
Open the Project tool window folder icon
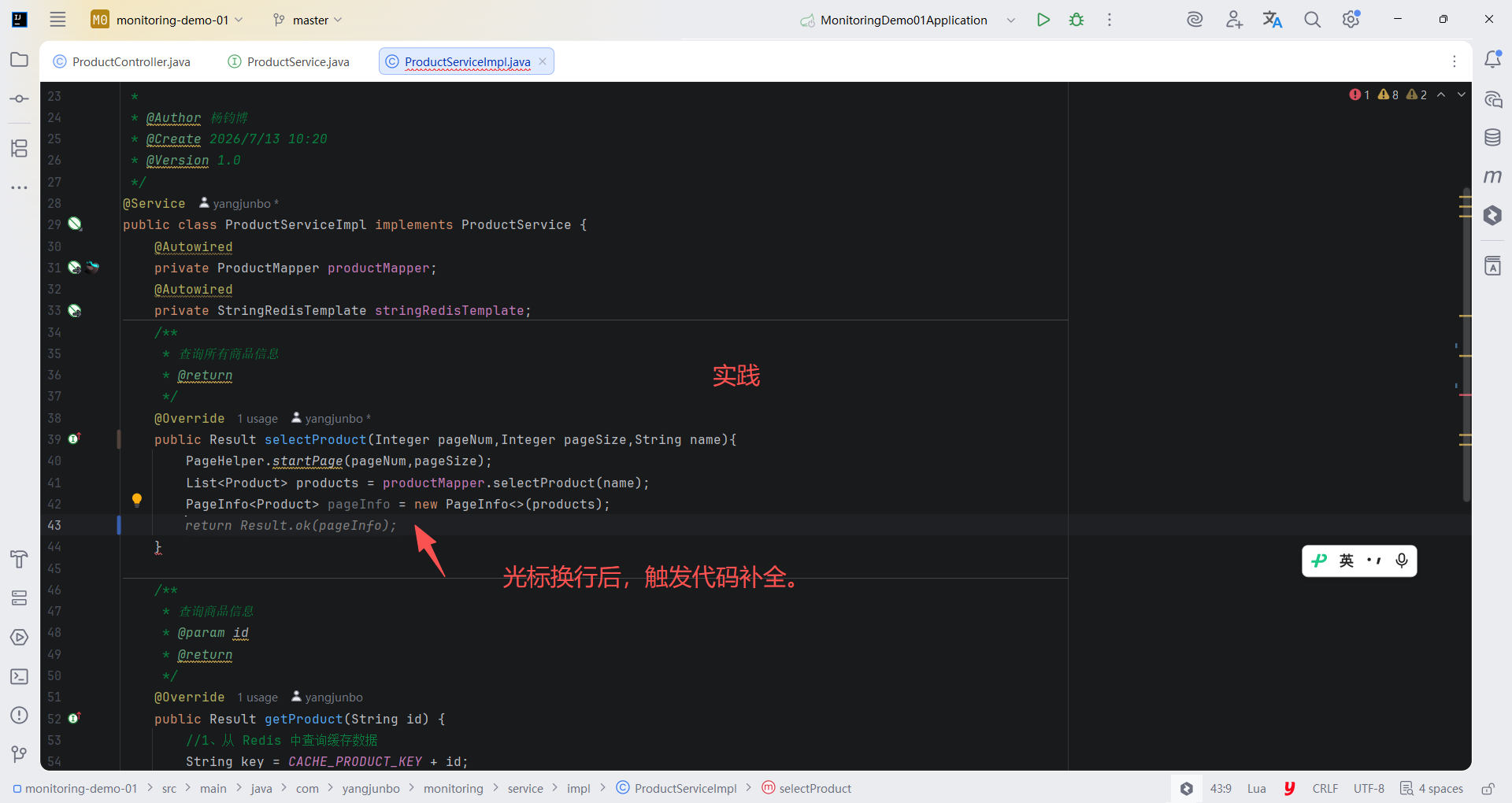[x=20, y=60]
